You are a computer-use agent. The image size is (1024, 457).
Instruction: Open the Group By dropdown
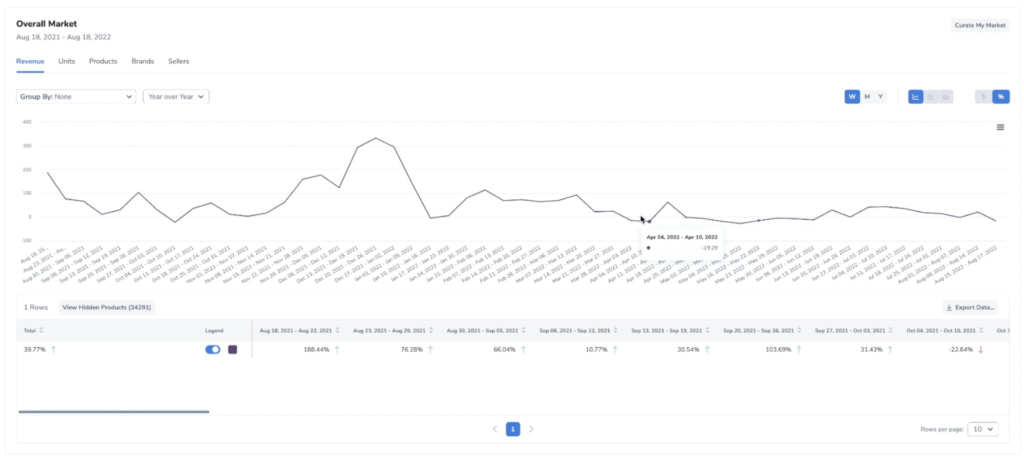point(76,97)
